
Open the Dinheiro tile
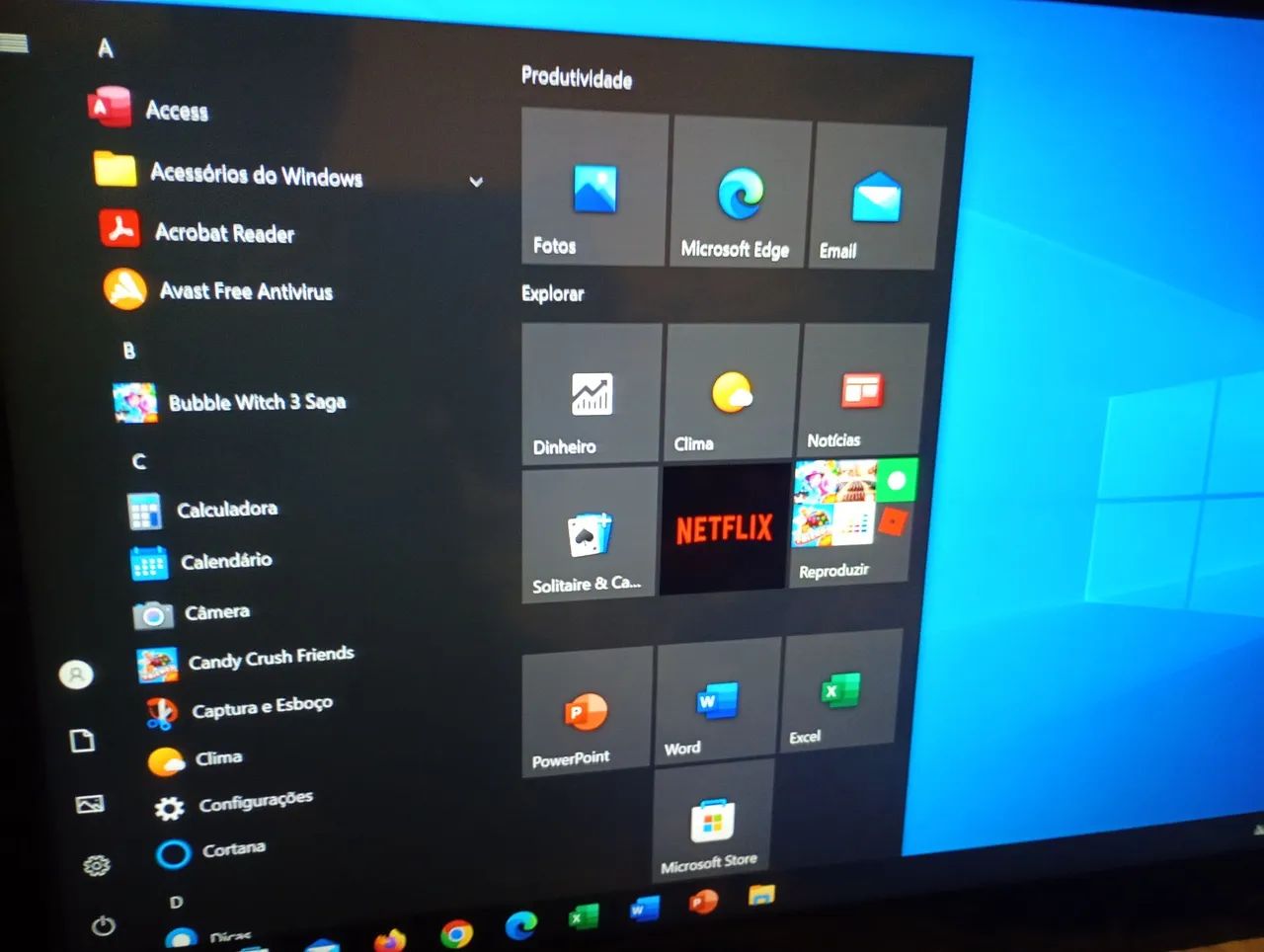(x=591, y=393)
